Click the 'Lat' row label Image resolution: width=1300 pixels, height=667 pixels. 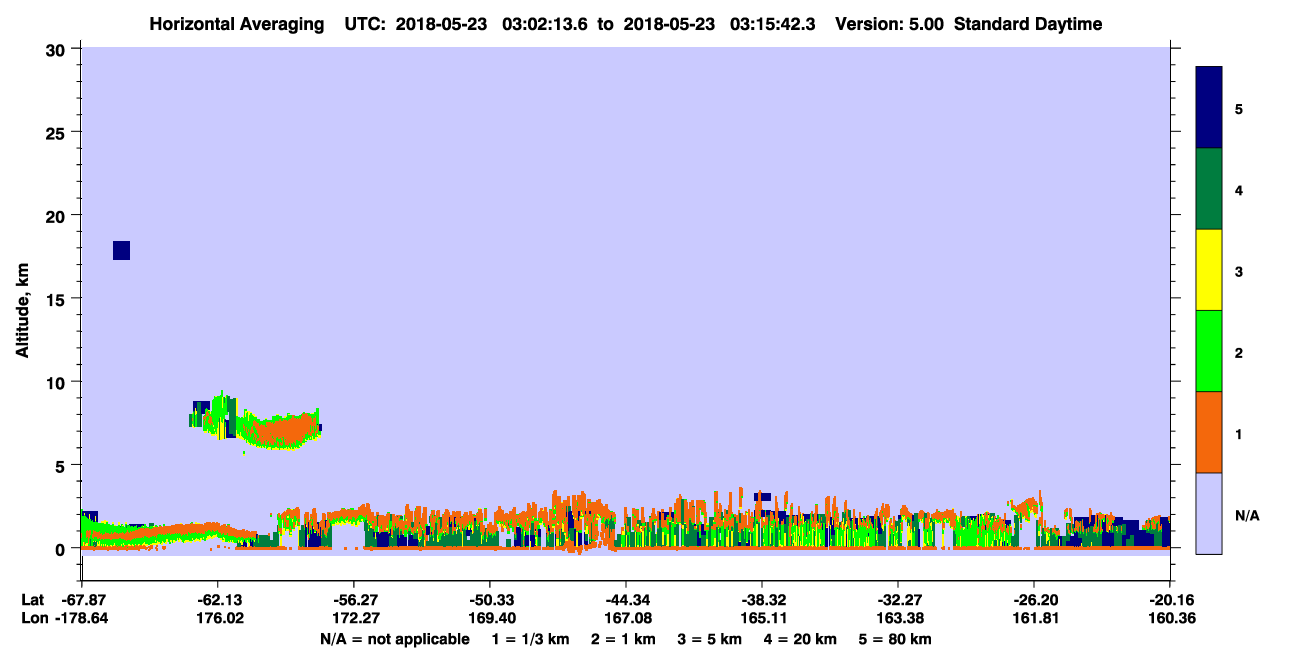(32, 600)
